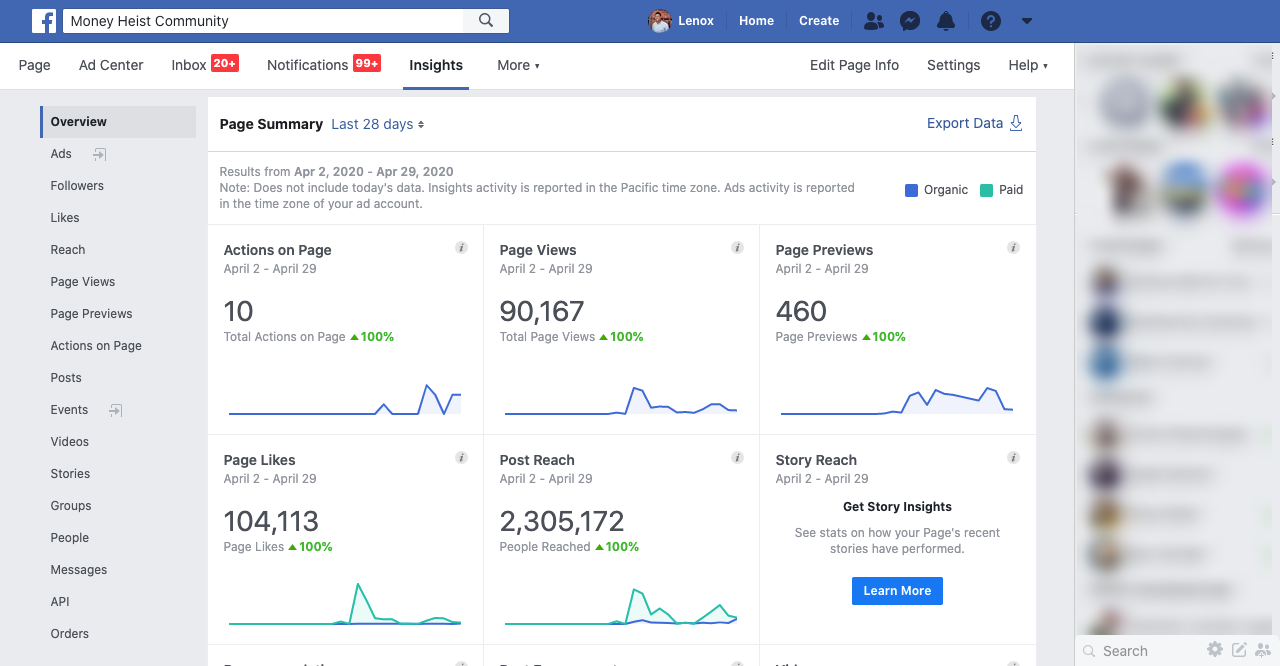Screen dimensions: 1280x666
Task: Select Reach in sidebar
Action: (x=68, y=250)
